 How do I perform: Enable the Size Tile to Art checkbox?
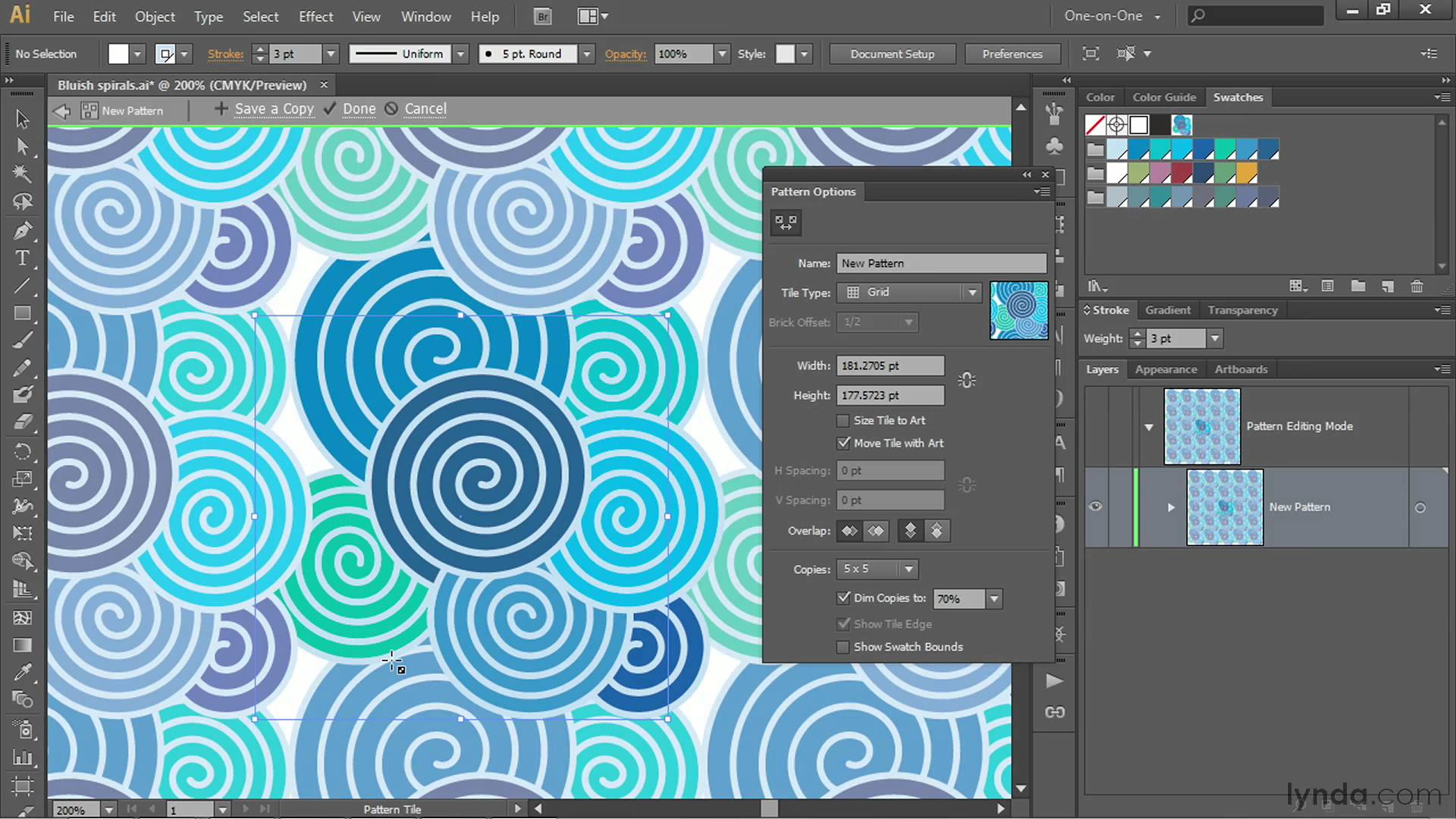[843, 420]
